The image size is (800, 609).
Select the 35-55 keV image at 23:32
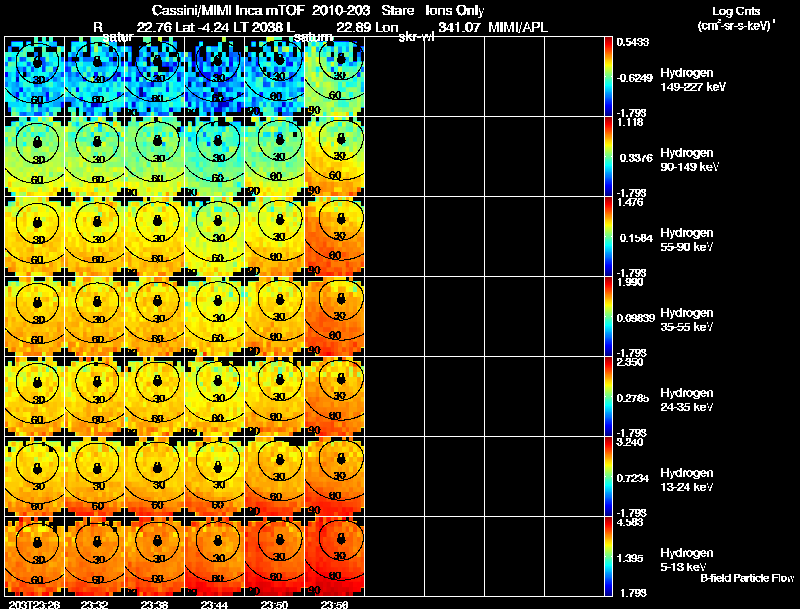pyautogui.click(x=95, y=317)
